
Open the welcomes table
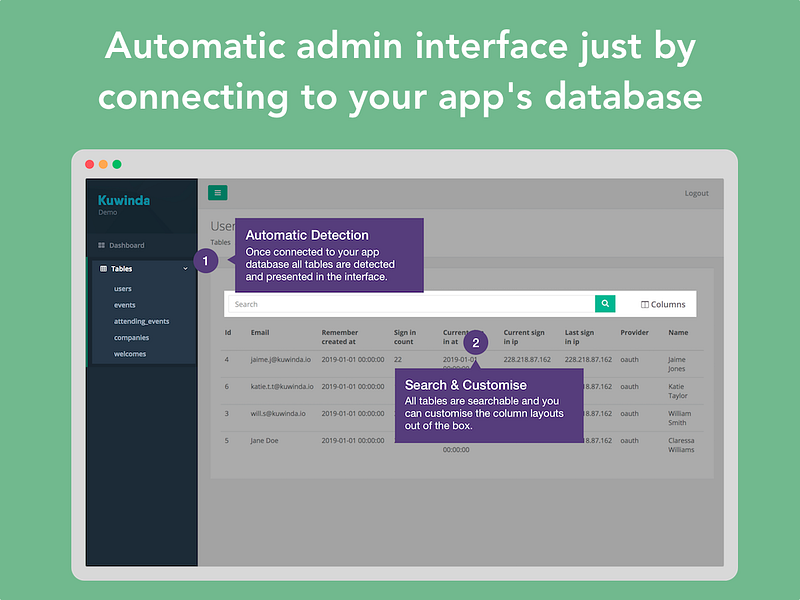[130, 354]
